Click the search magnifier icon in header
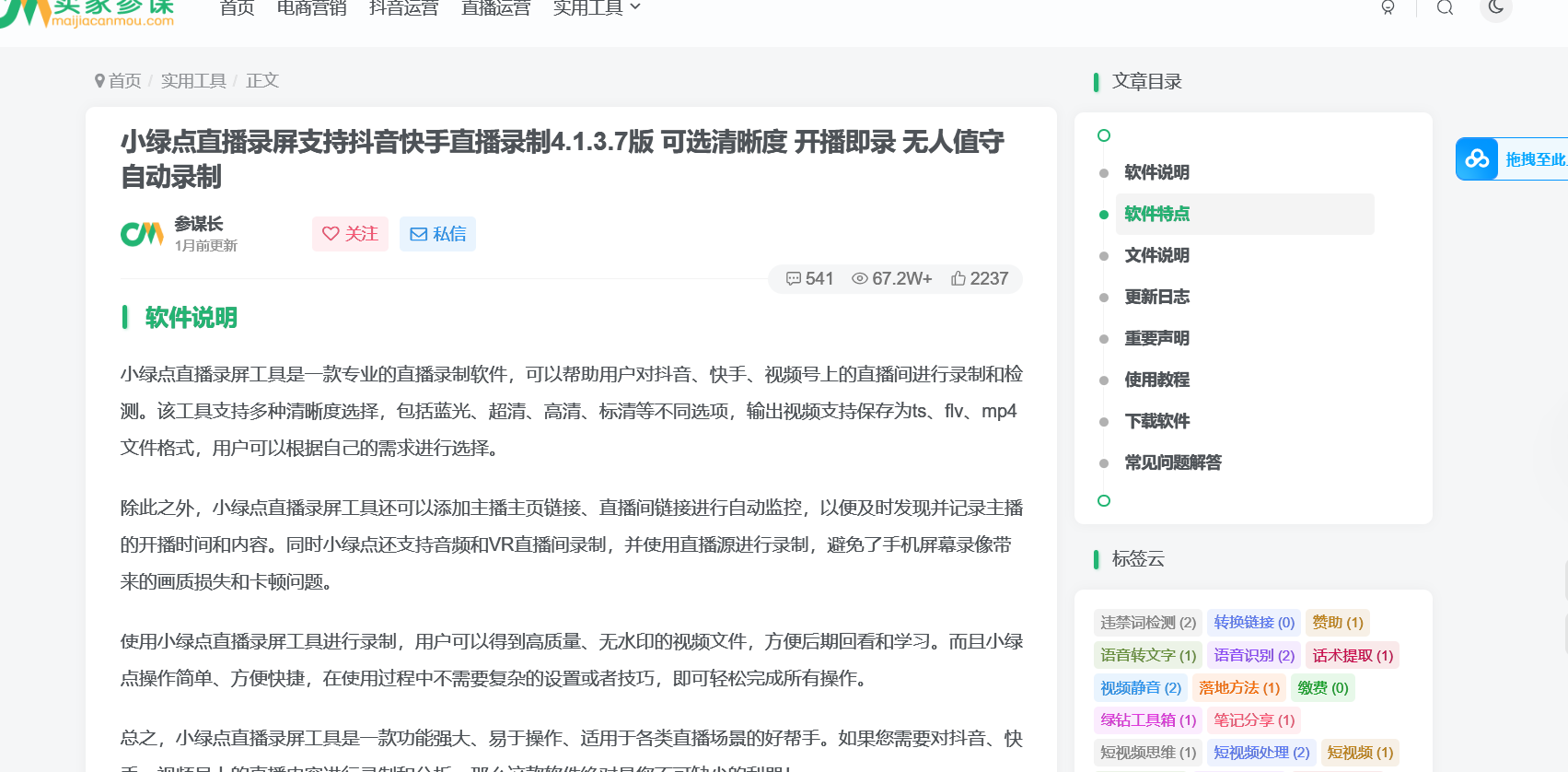Image resolution: width=1568 pixels, height=772 pixels. [1445, 8]
